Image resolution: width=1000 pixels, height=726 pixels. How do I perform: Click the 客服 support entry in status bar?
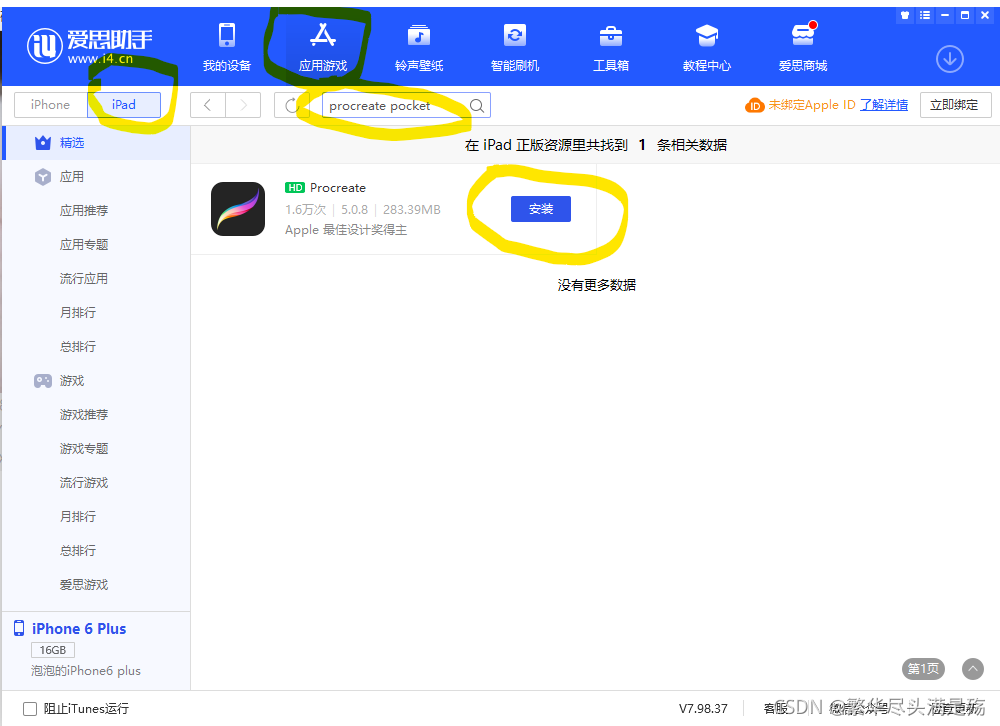click(x=776, y=709)
